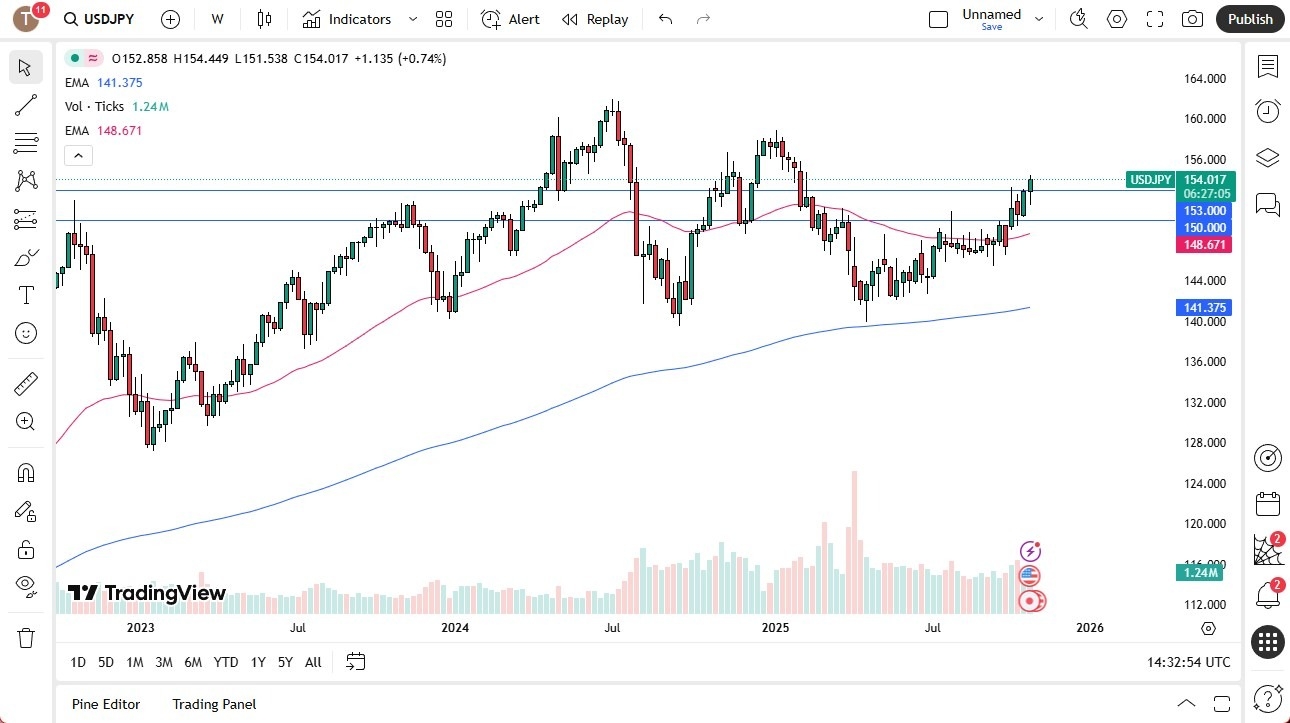Open the Pine Editor tab
Viewport: 1290px width, 723px height.
[x=105, y=704]
